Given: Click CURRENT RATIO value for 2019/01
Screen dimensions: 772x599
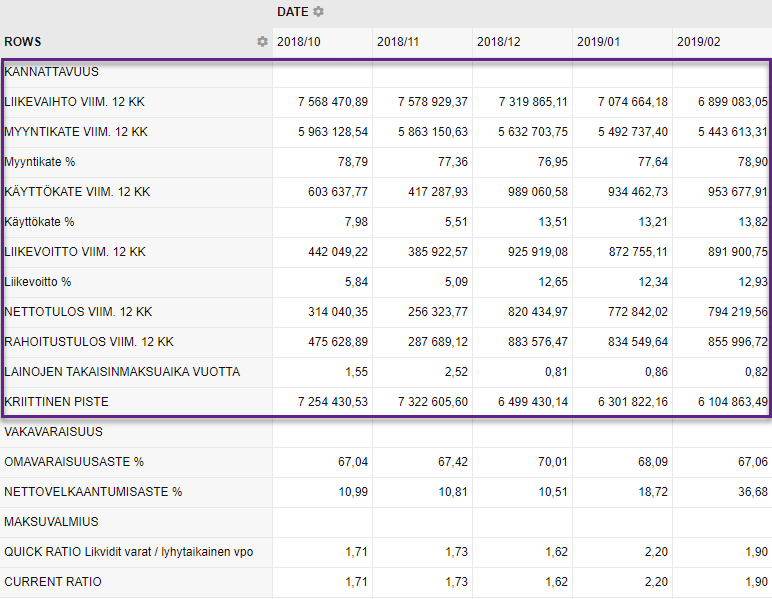Looking at the screenshot, I should pyautogui.click(x=656, y=582).
